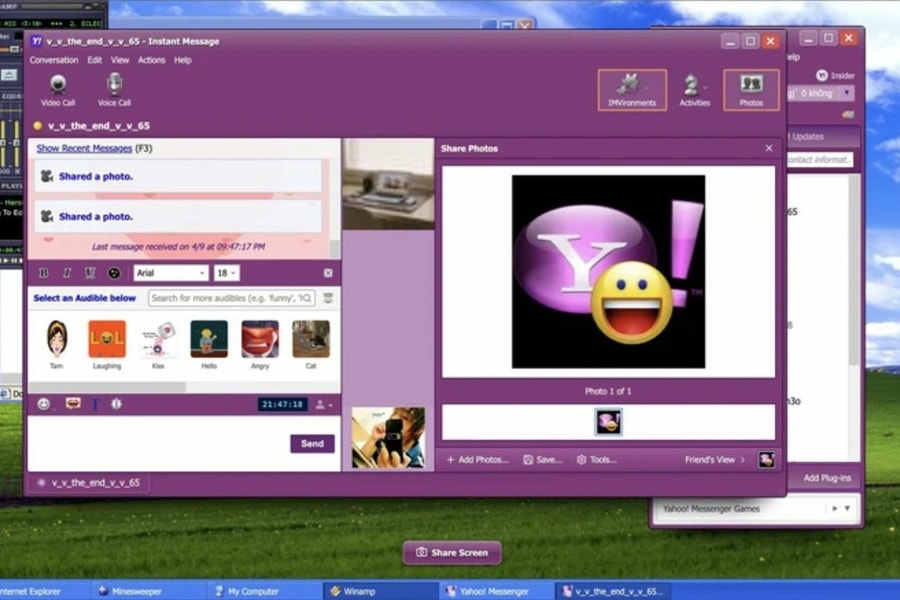
Task: Open the Photos sharing feature
Action: (x=751, y=89)
